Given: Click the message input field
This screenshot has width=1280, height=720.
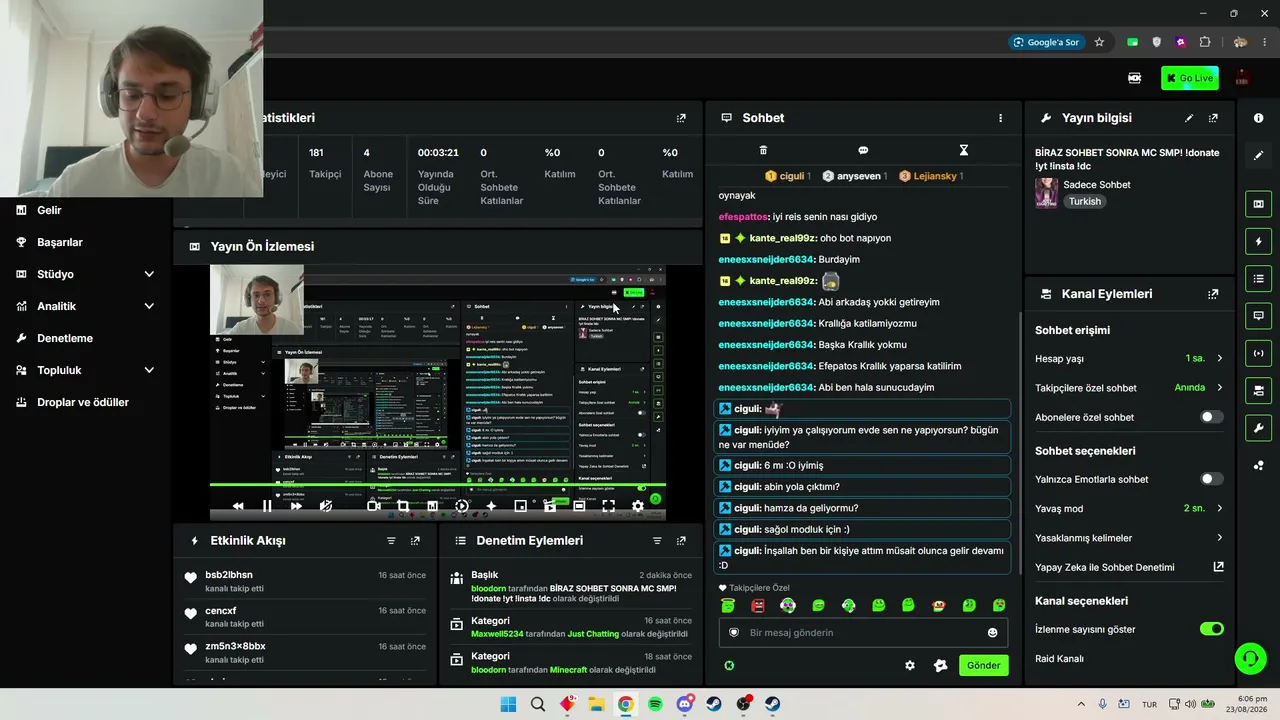Looking at the screenshot, I should 863,633.
